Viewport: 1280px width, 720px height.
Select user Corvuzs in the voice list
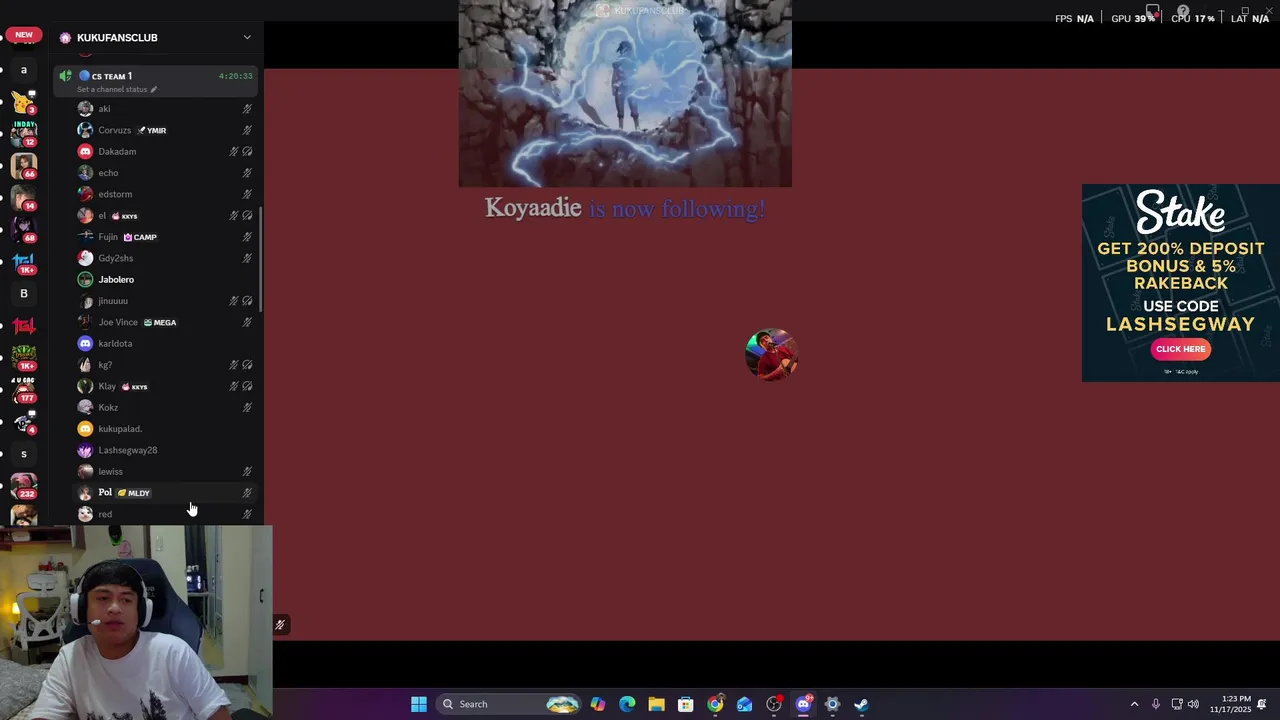[x=165, y=130]
